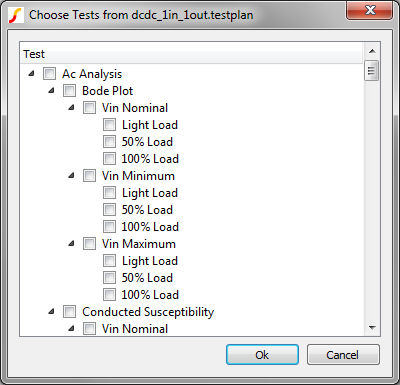This screenshot has height=385, width=400.
Task: Collapse the Bode Plot branch
Action: 51,90
